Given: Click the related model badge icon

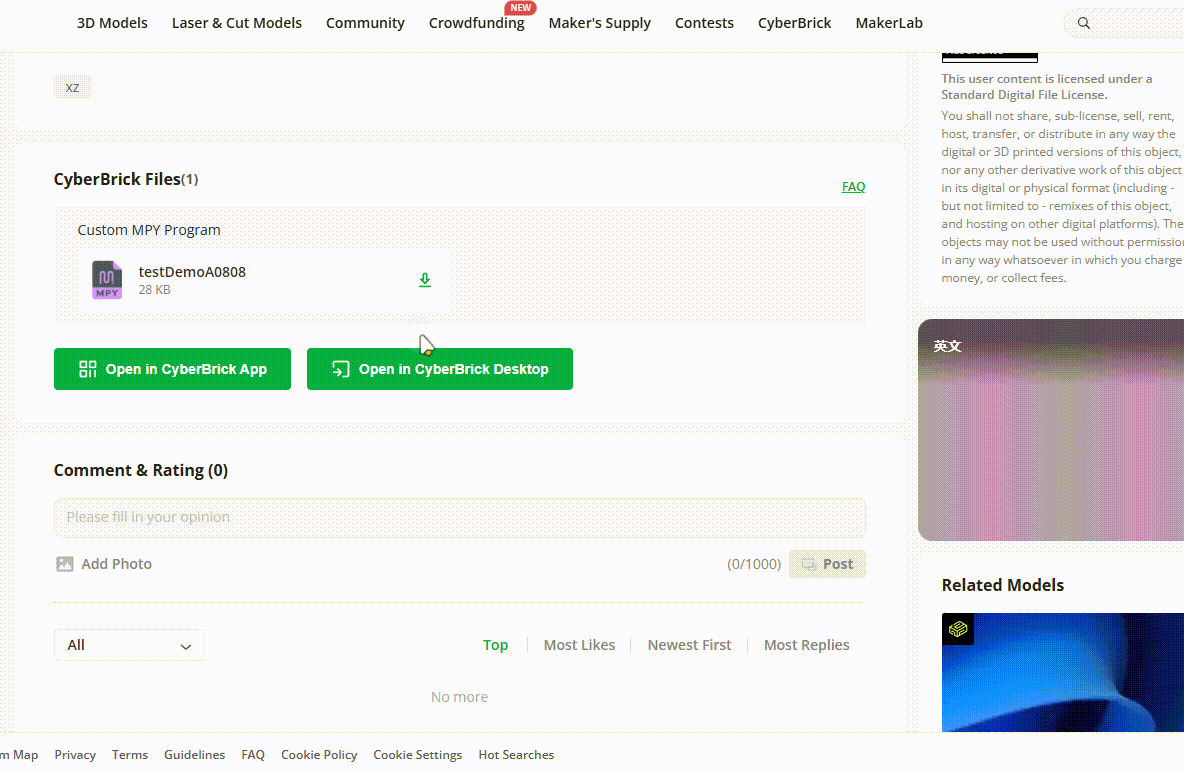Looking at the screenshot, I should tap(957, 629).
